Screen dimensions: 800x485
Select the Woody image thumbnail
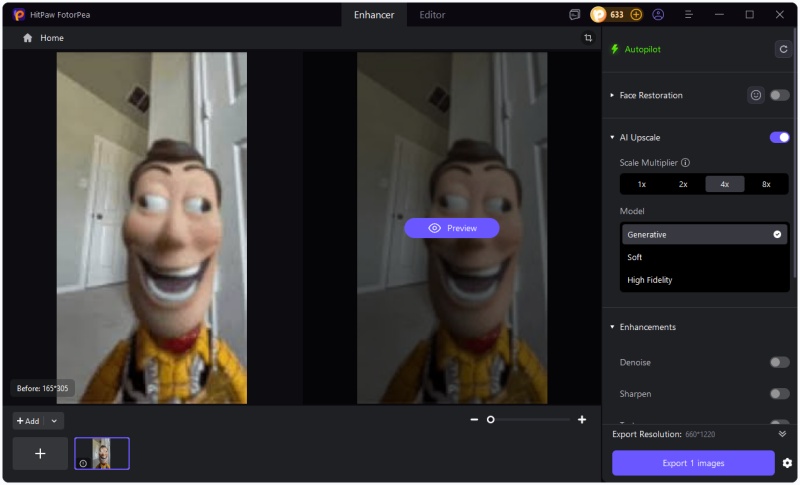[x=102, y=453]
